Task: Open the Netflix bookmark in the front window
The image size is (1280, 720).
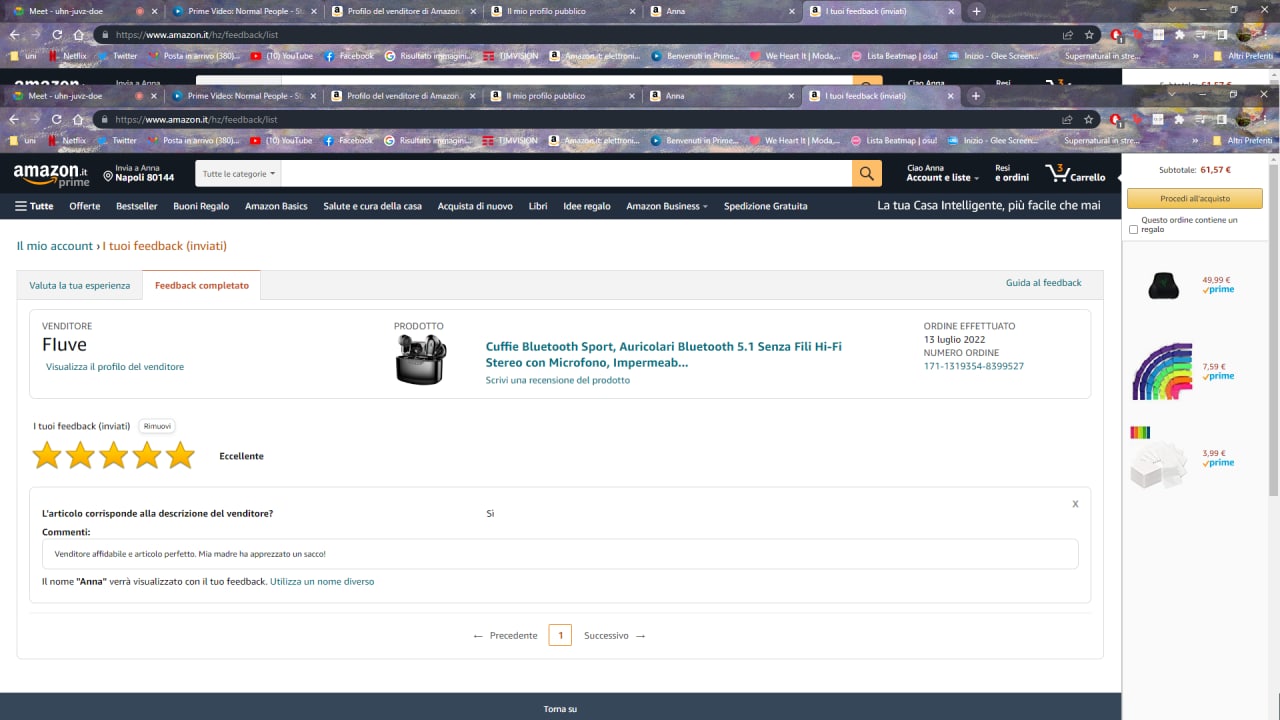Action: click(68, 141)
